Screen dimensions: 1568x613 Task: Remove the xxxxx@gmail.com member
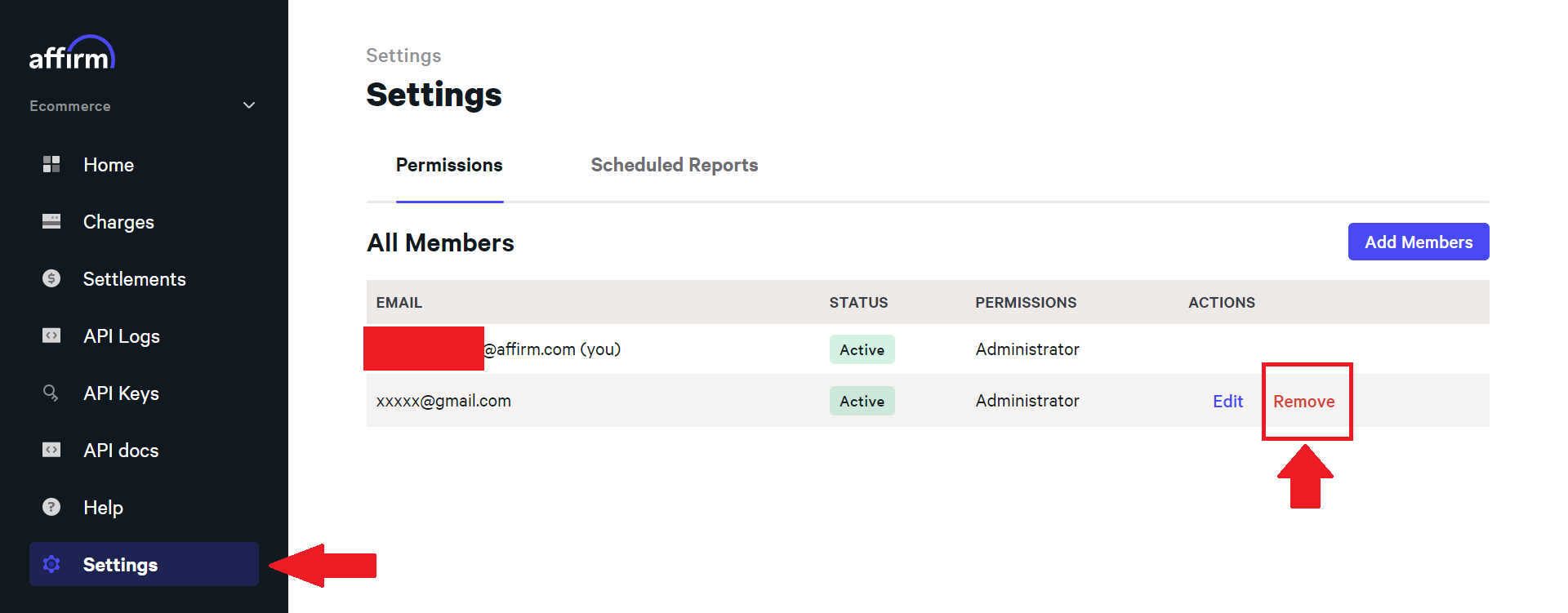tap(1304, 402)
